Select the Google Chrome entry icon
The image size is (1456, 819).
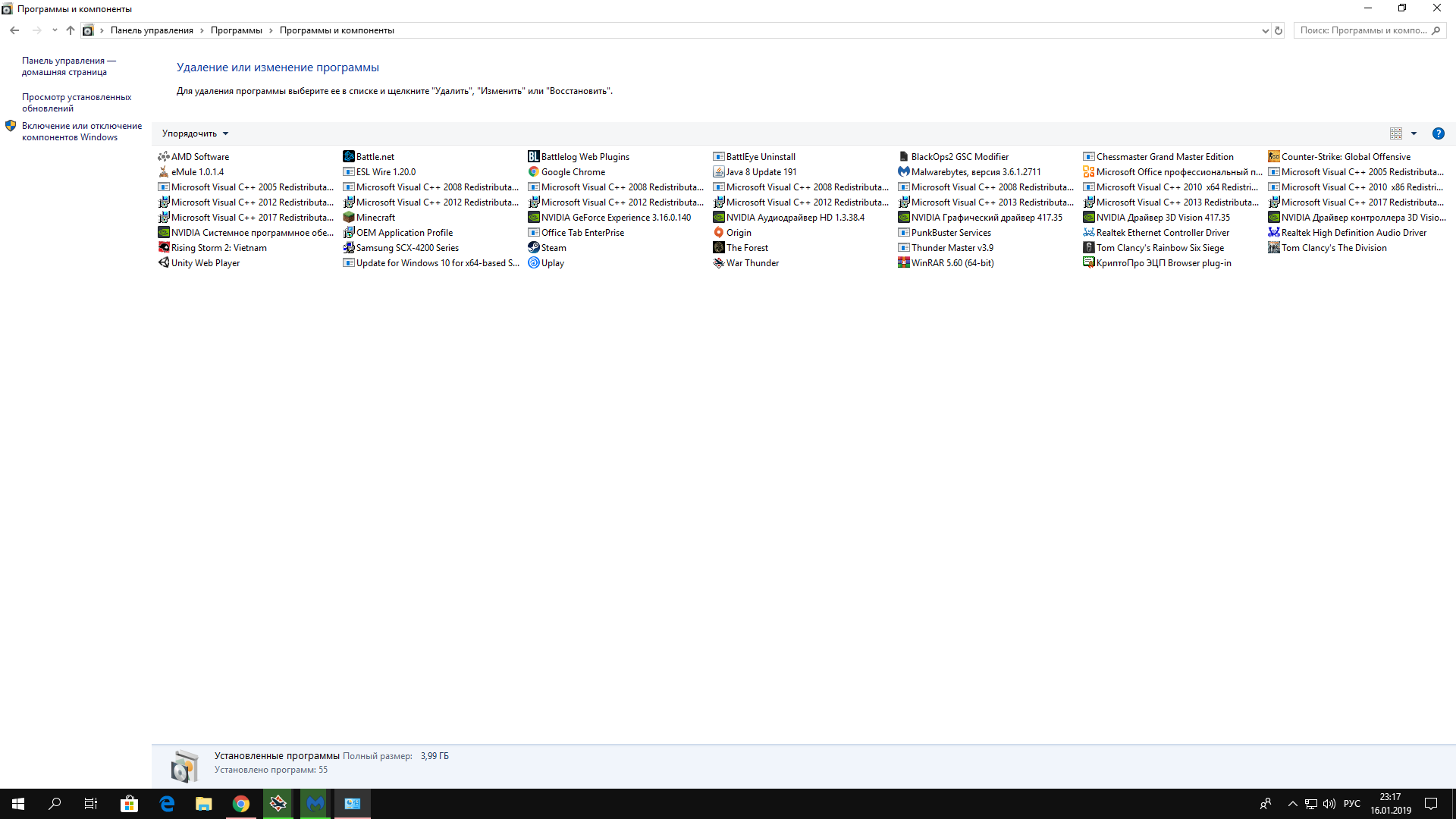534,172
